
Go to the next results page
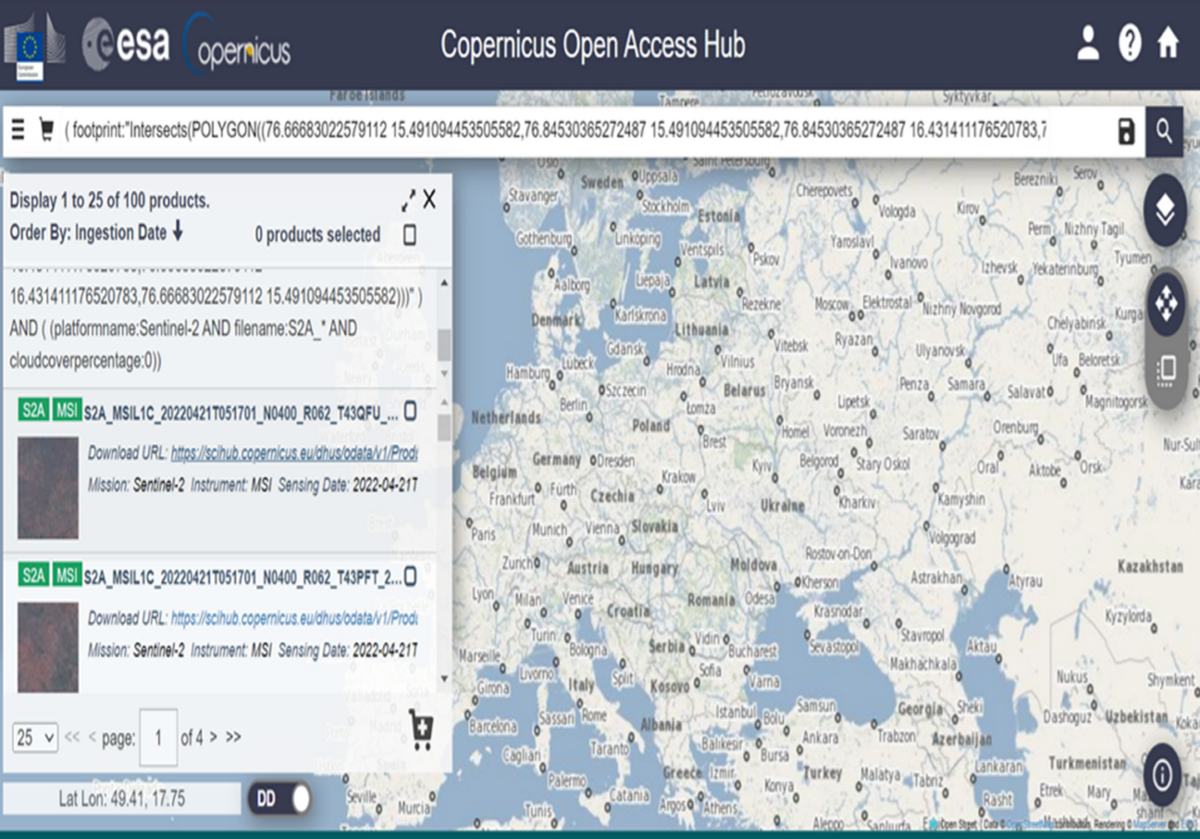click(x=214, y=738)
